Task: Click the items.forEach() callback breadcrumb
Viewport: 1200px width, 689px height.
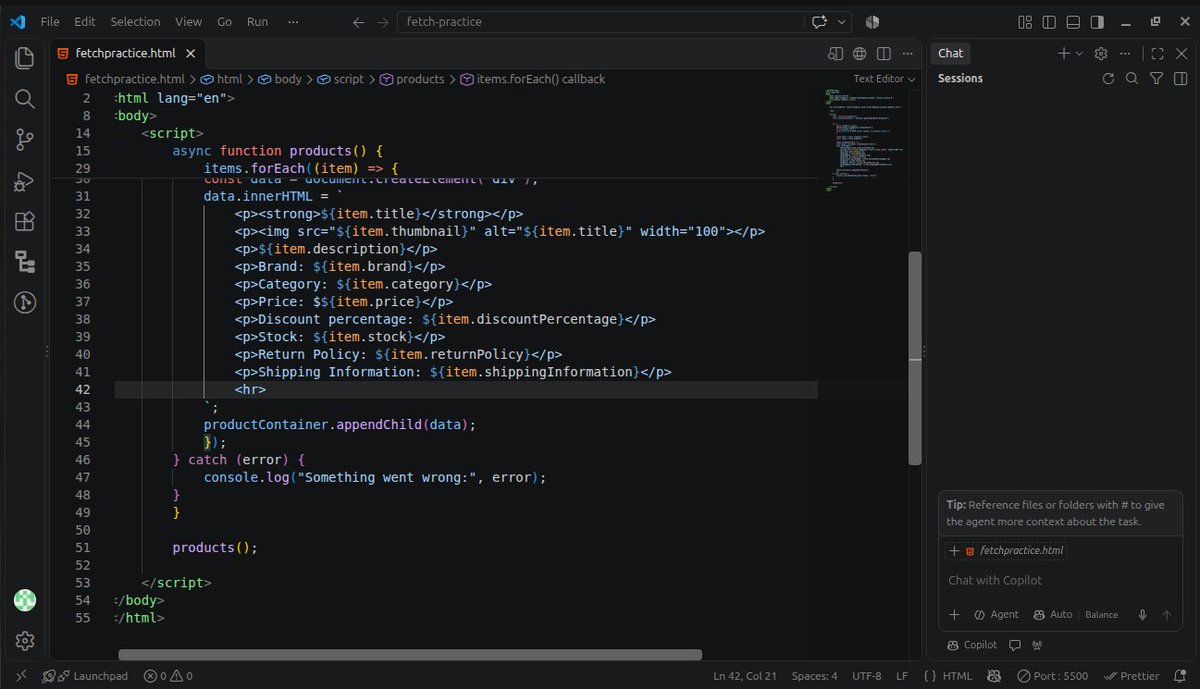Action: (533, 79)
